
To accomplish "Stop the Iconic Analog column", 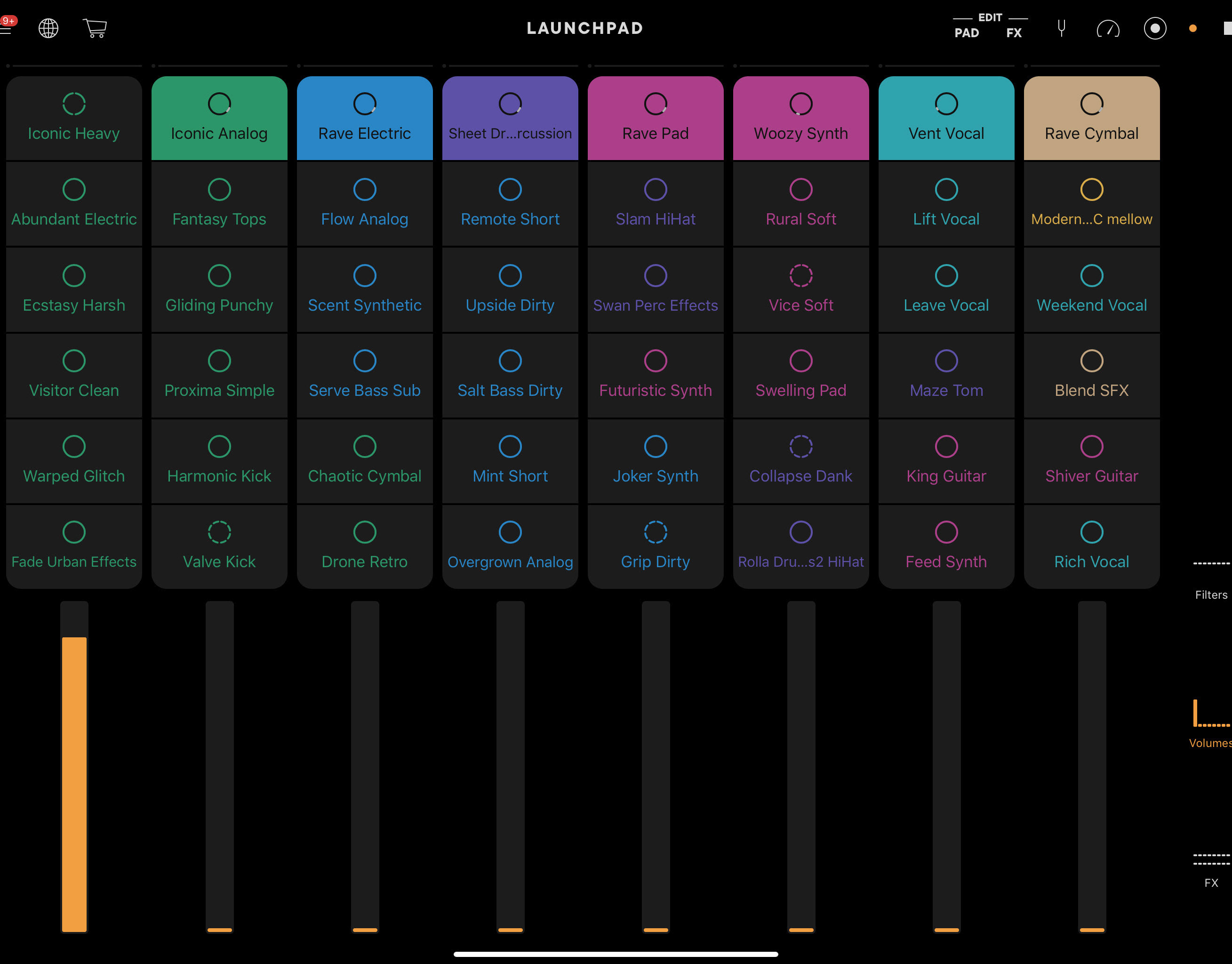I will click(x=219, y=118).
